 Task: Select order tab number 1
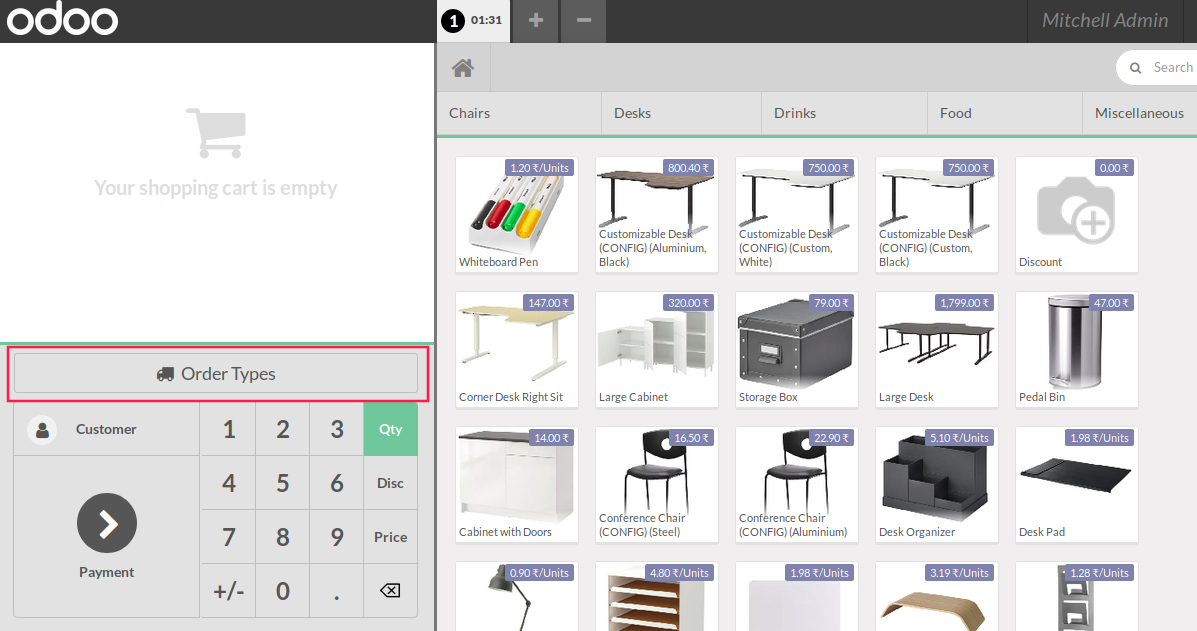[473, 21]
